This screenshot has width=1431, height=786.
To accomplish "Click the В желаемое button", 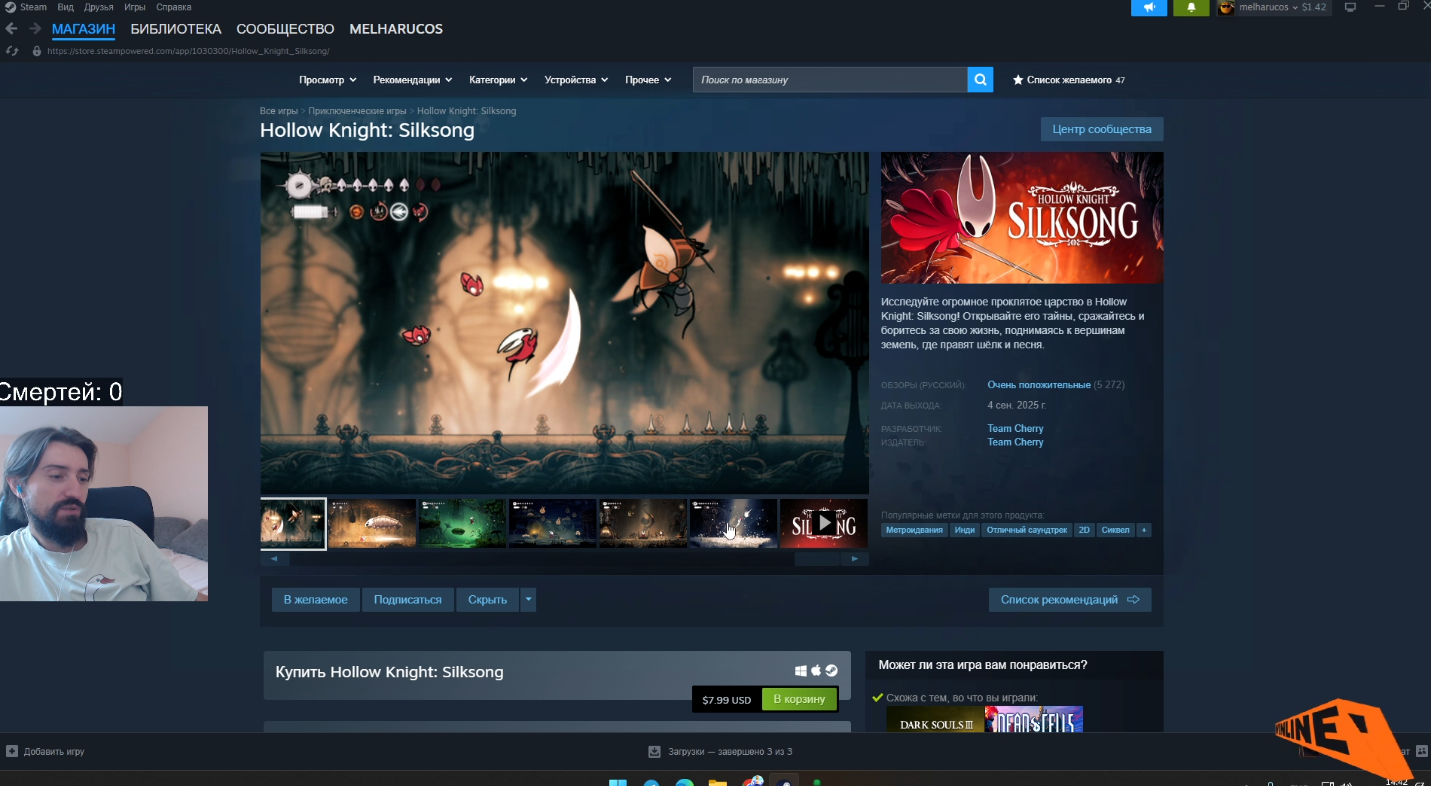I will pyautogui.click(x=316, y=600).
